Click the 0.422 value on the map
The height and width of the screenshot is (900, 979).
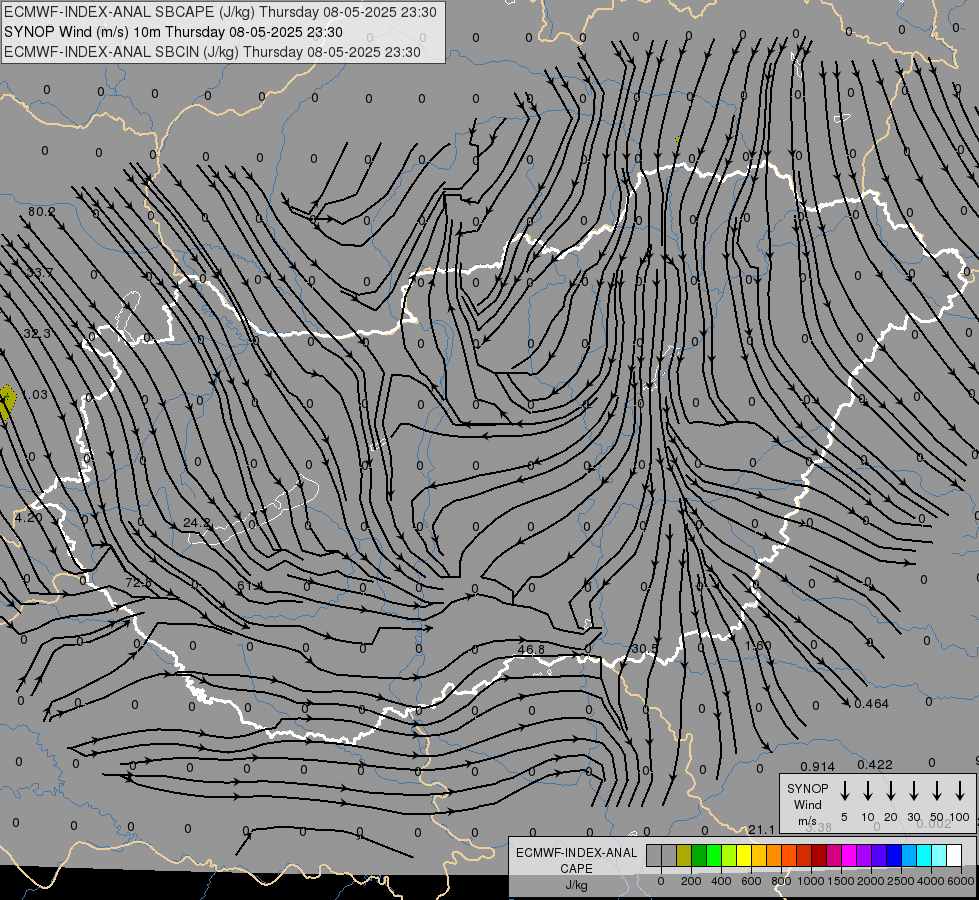click(x=875, y=764)
